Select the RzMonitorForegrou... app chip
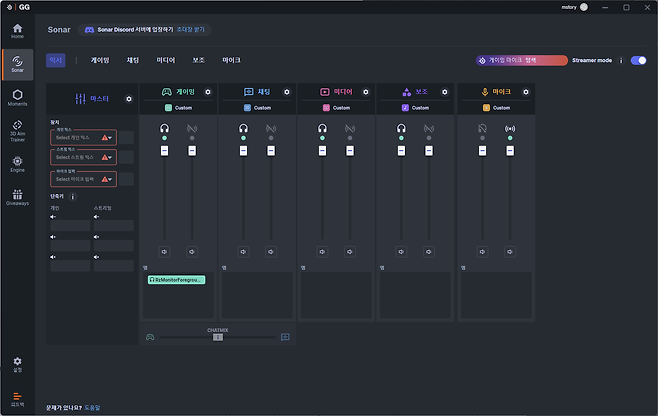 tap(175, 280)
